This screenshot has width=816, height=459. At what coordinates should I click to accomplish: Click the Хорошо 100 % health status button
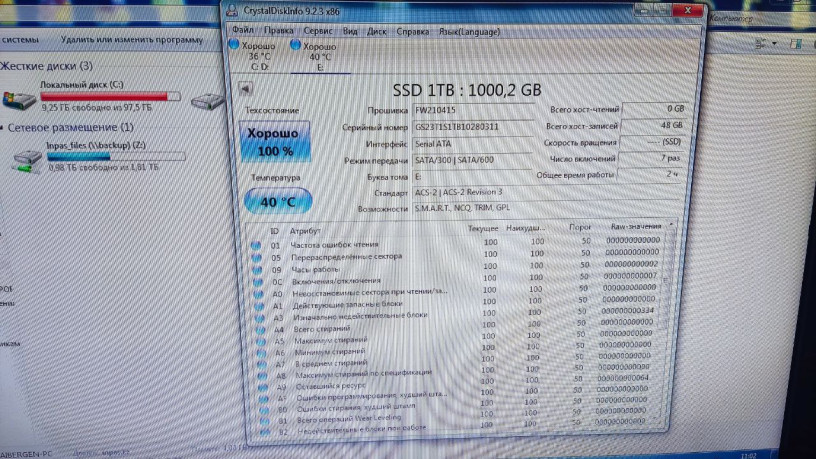pos(274,142)
